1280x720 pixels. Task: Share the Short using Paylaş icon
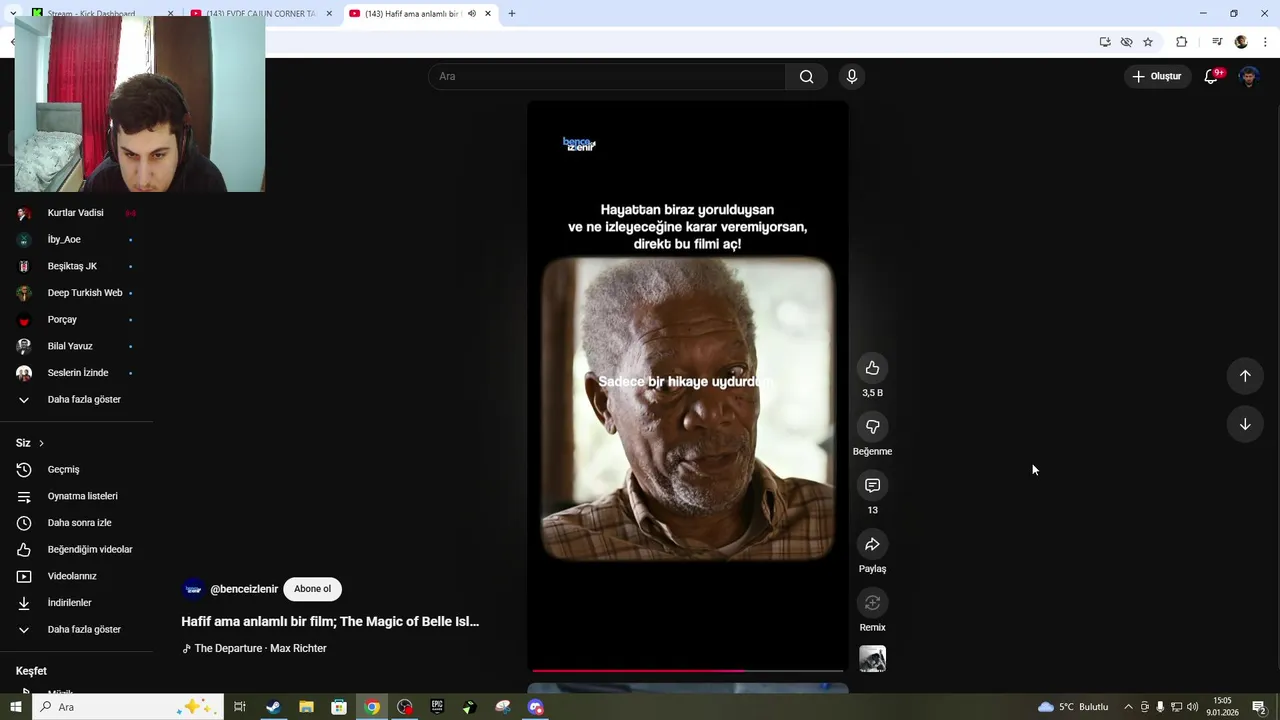point(872,544)
